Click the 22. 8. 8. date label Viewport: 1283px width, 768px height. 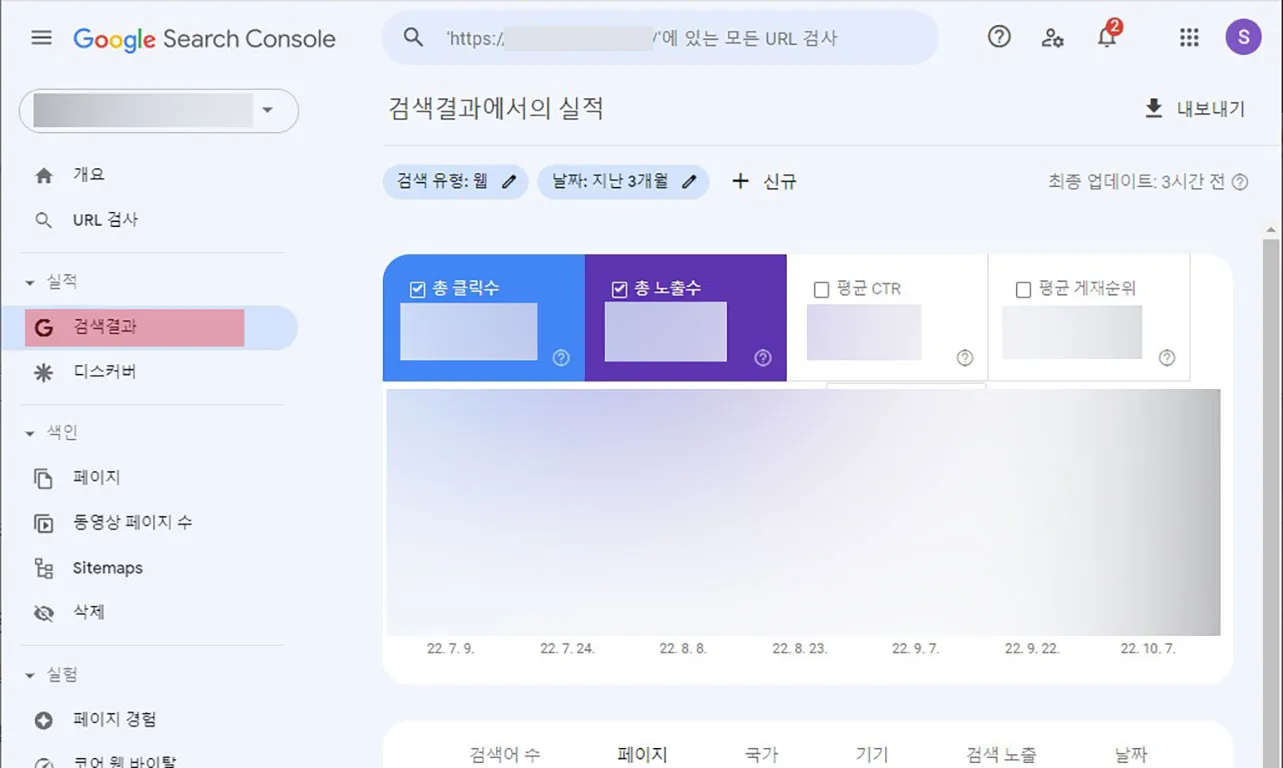(683, 649)
